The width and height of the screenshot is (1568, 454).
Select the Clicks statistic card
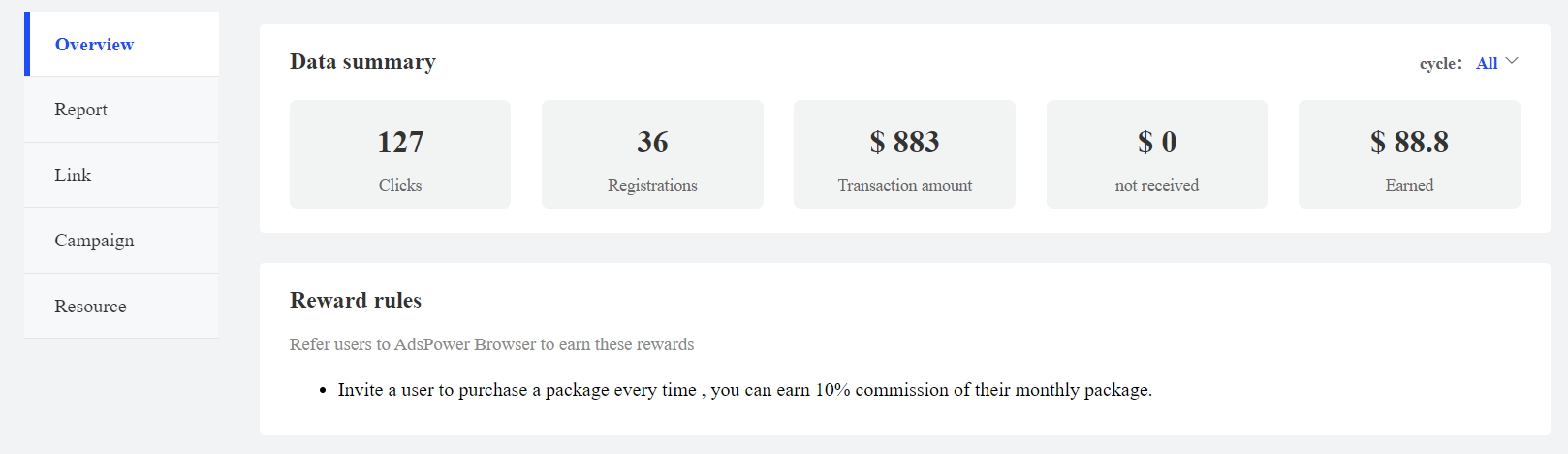[x=400, y=154]
